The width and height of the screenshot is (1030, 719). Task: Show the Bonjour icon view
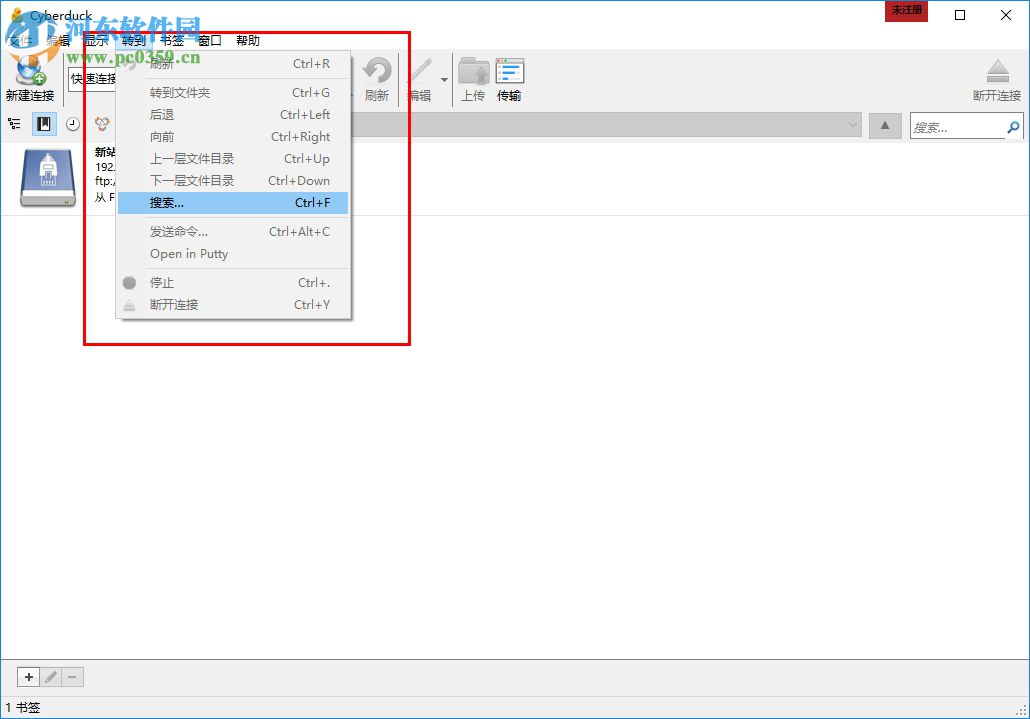coord(102,123)
